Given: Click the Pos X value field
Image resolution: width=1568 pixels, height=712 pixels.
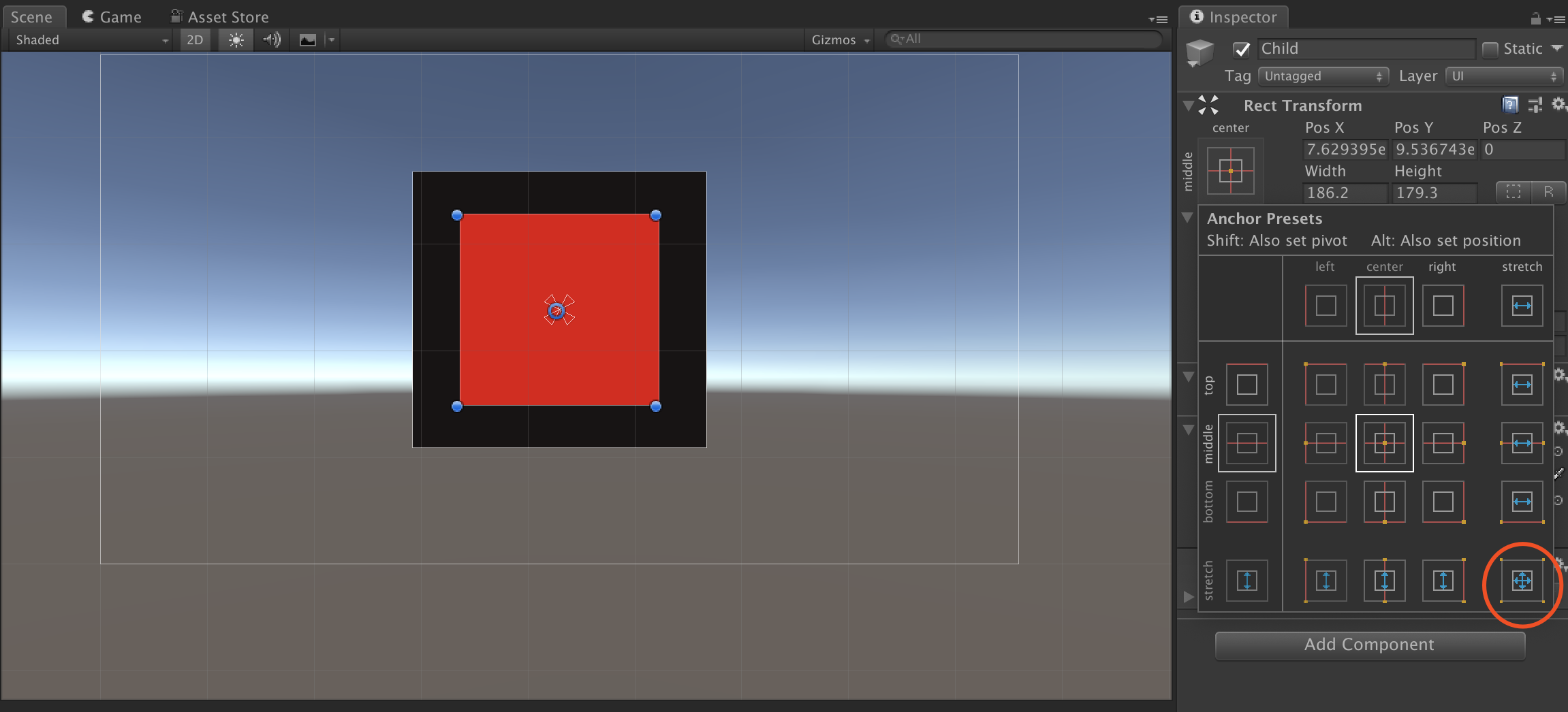Looking at the screenshot, I should 1345,149.
